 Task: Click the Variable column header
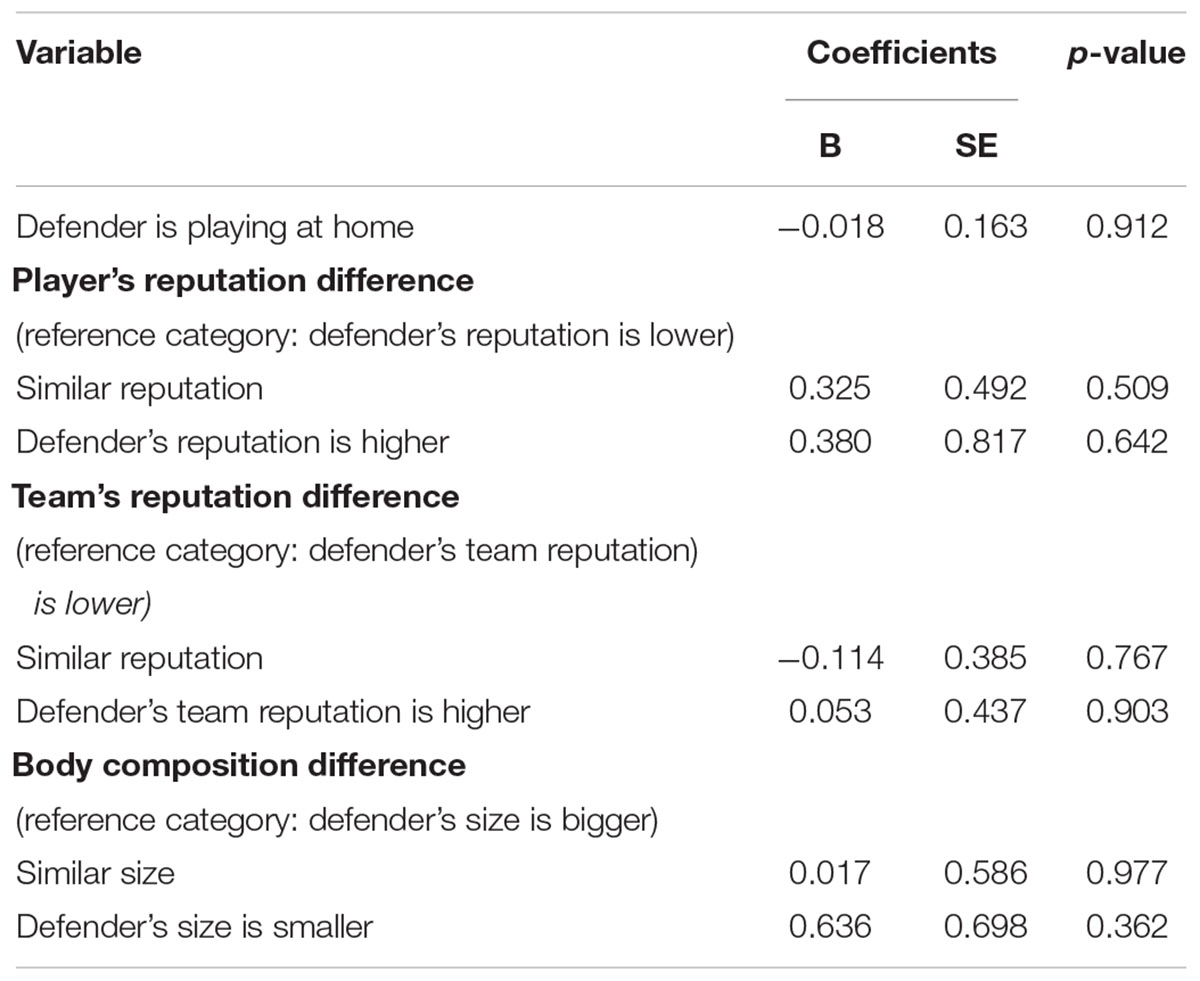78,52
